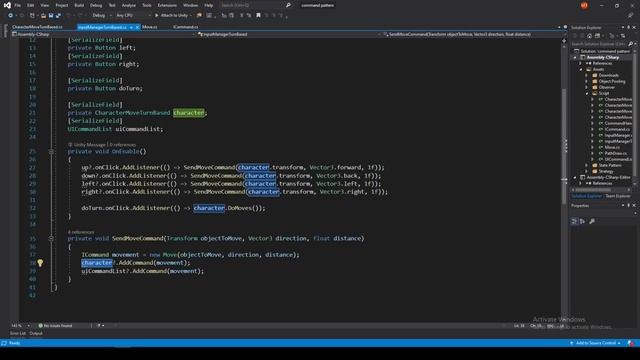Expand the Observer folder

pyautogui.click(x=587, y=87)
